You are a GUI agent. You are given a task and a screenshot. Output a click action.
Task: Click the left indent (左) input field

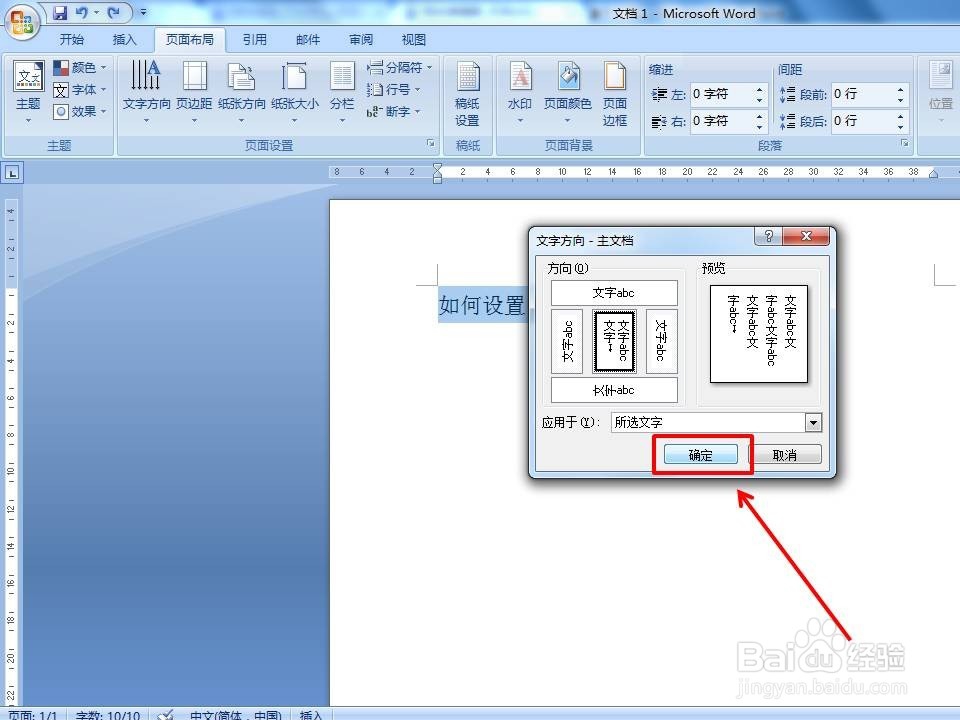(x=721, y=94)
